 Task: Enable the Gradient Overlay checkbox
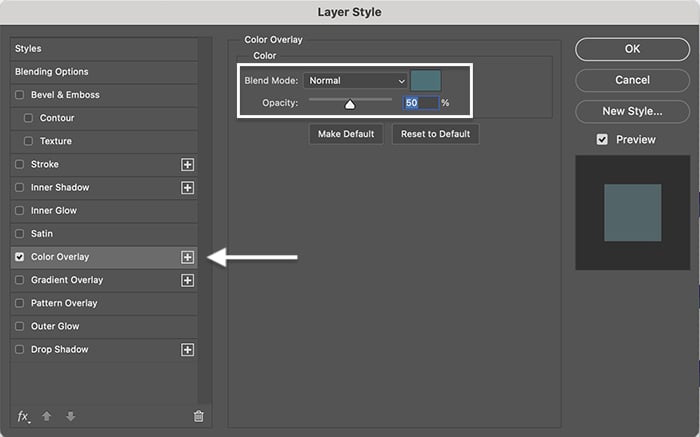pos(20,280)
